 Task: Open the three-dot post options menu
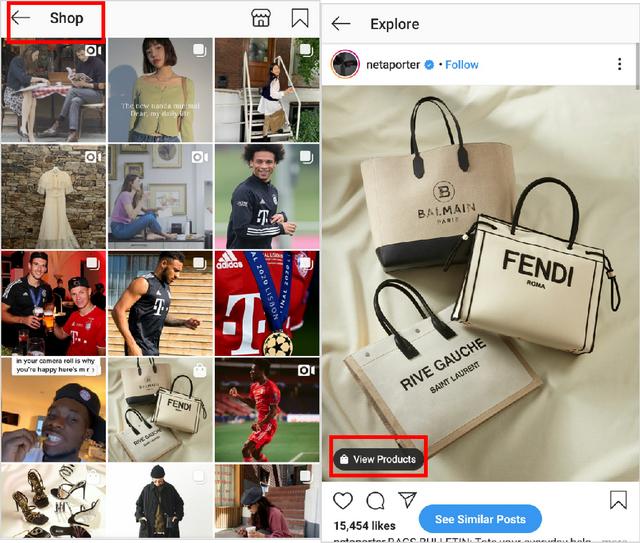pyautogui.click(x=620, y=64)
